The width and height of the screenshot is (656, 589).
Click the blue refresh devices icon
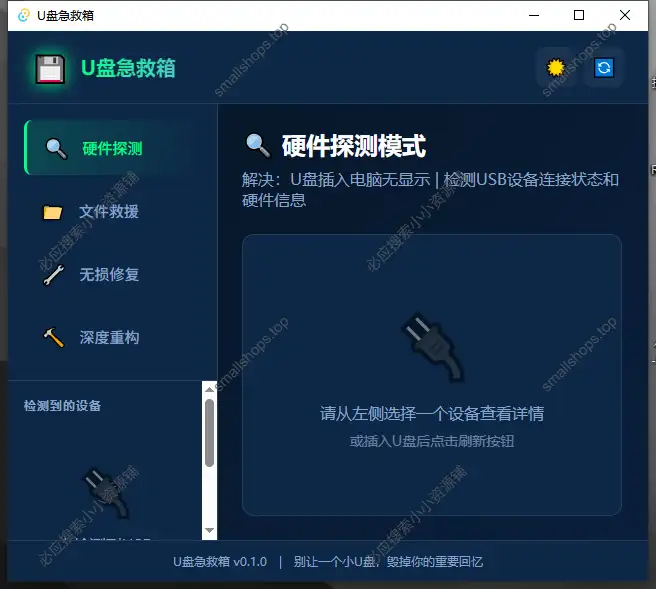tap(604, 68)
